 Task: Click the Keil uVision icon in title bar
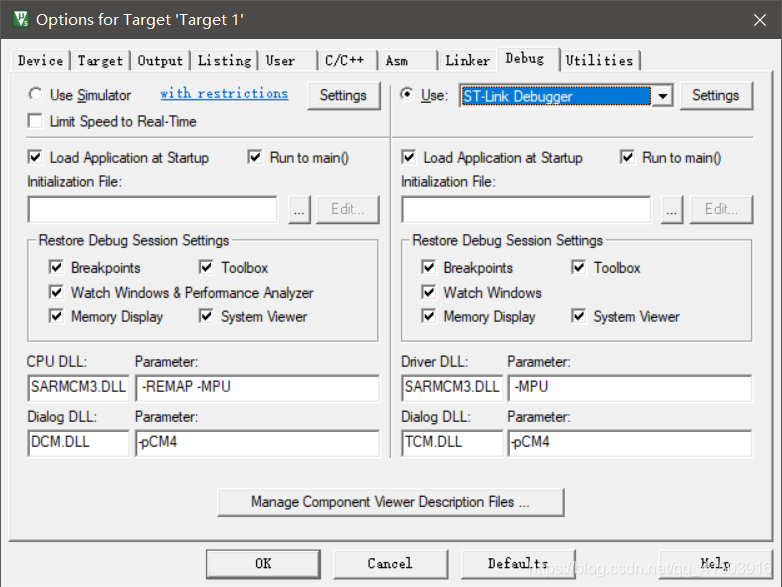point(21,19)
